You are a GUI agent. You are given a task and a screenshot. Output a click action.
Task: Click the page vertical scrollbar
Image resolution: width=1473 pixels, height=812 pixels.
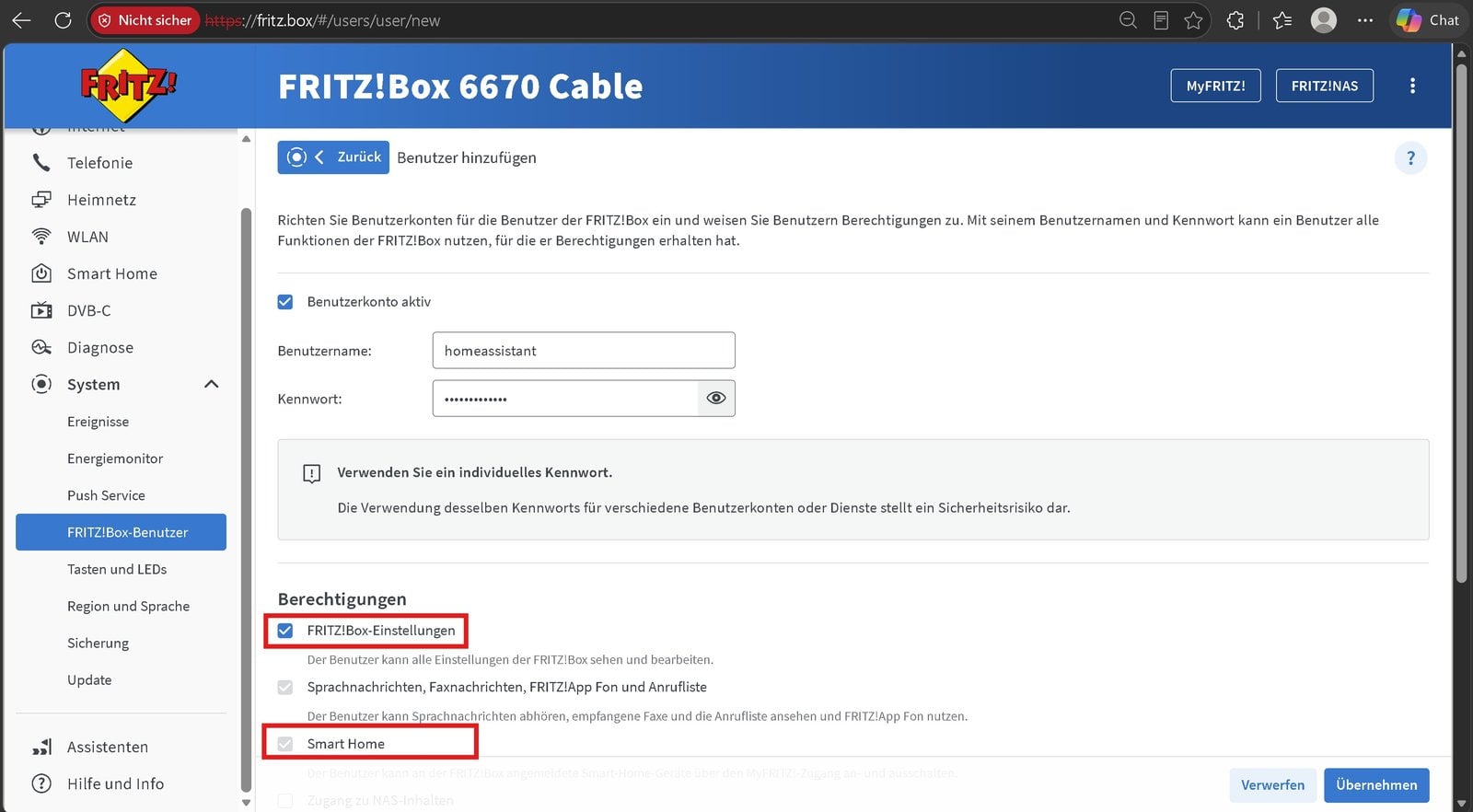pos(1461,322)
